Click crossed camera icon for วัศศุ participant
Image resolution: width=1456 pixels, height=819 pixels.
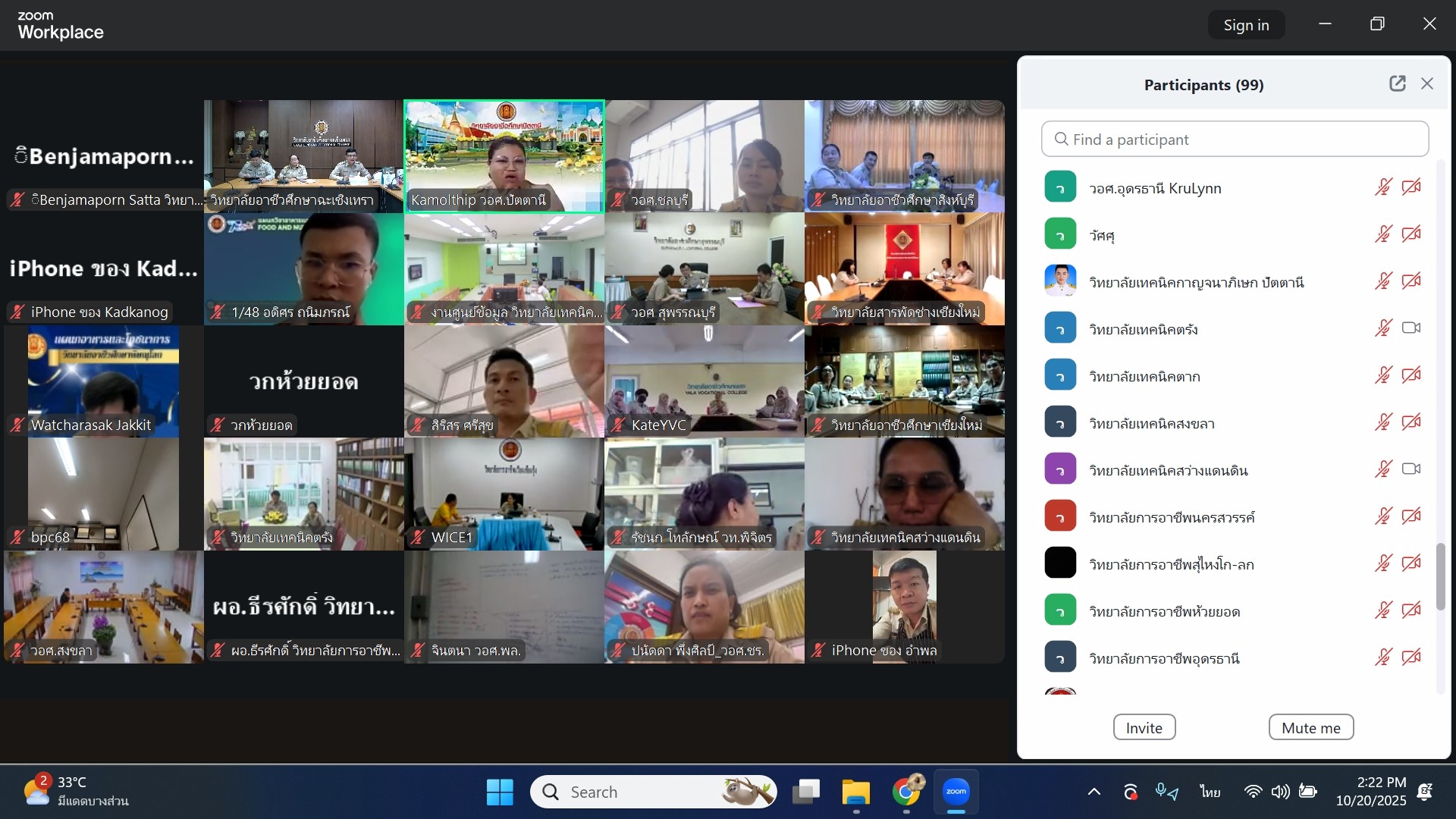(1410, 234)
